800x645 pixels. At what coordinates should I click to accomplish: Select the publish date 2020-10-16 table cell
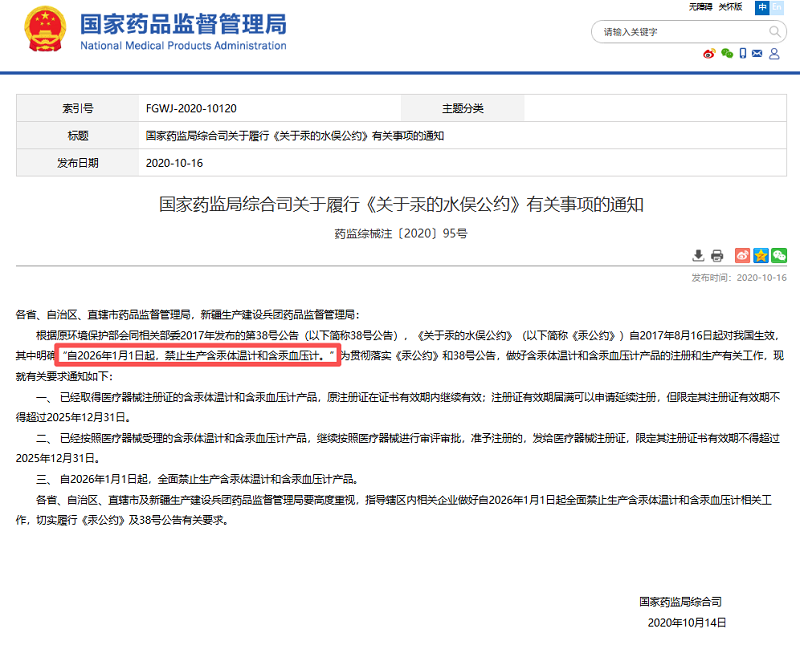462,163
